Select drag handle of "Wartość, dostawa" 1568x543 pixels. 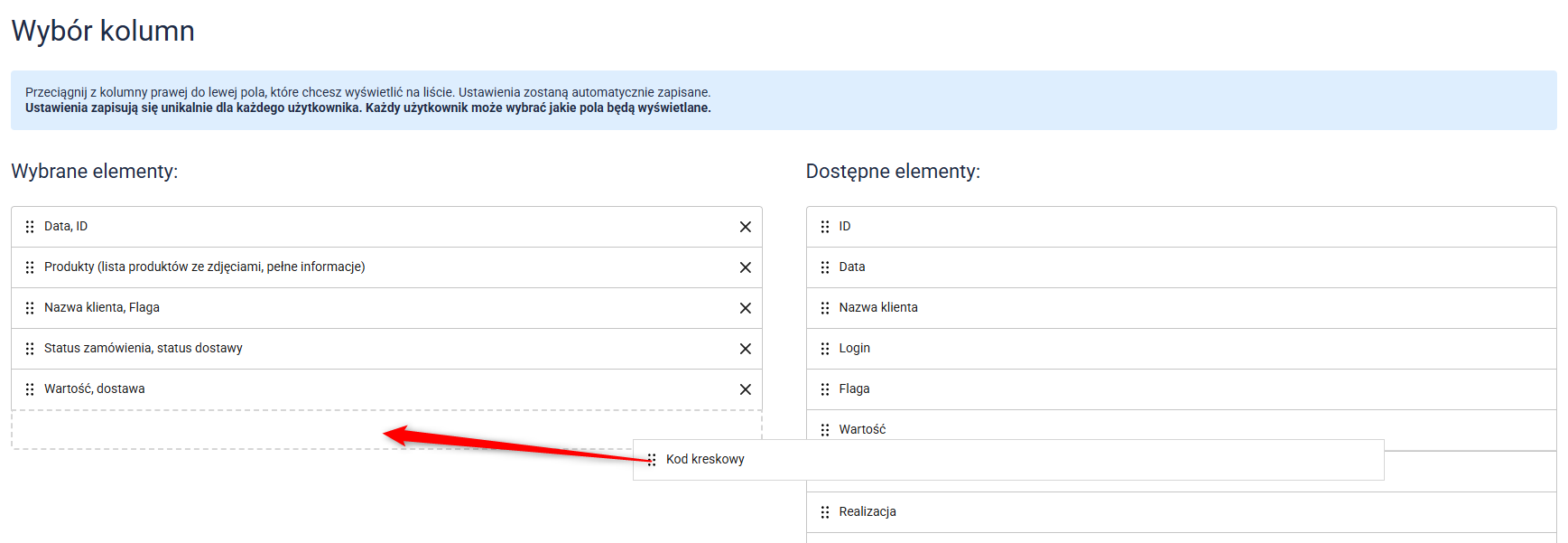[30, 389]
